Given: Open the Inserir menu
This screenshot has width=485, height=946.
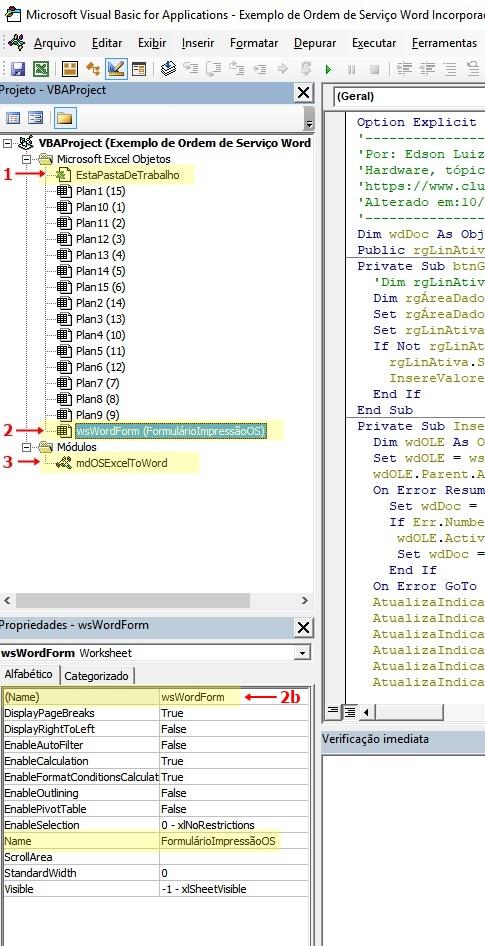Looking at the screenshot, I should 198,43.
